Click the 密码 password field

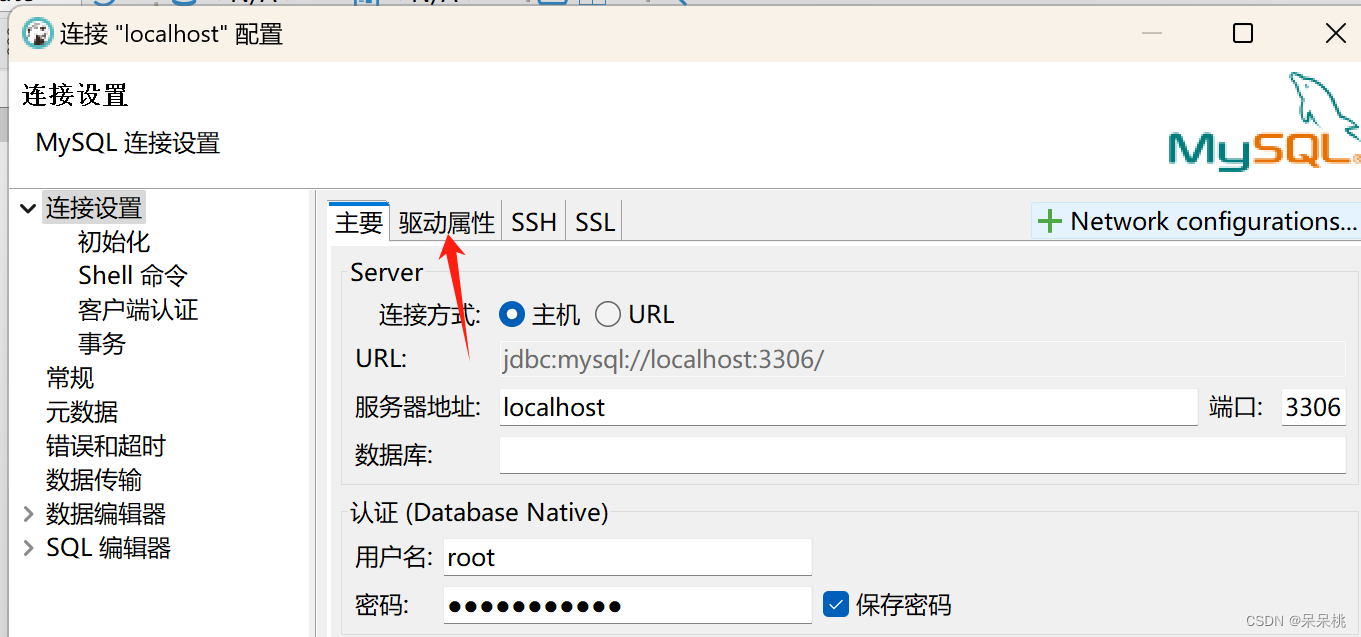pos(627,605)
